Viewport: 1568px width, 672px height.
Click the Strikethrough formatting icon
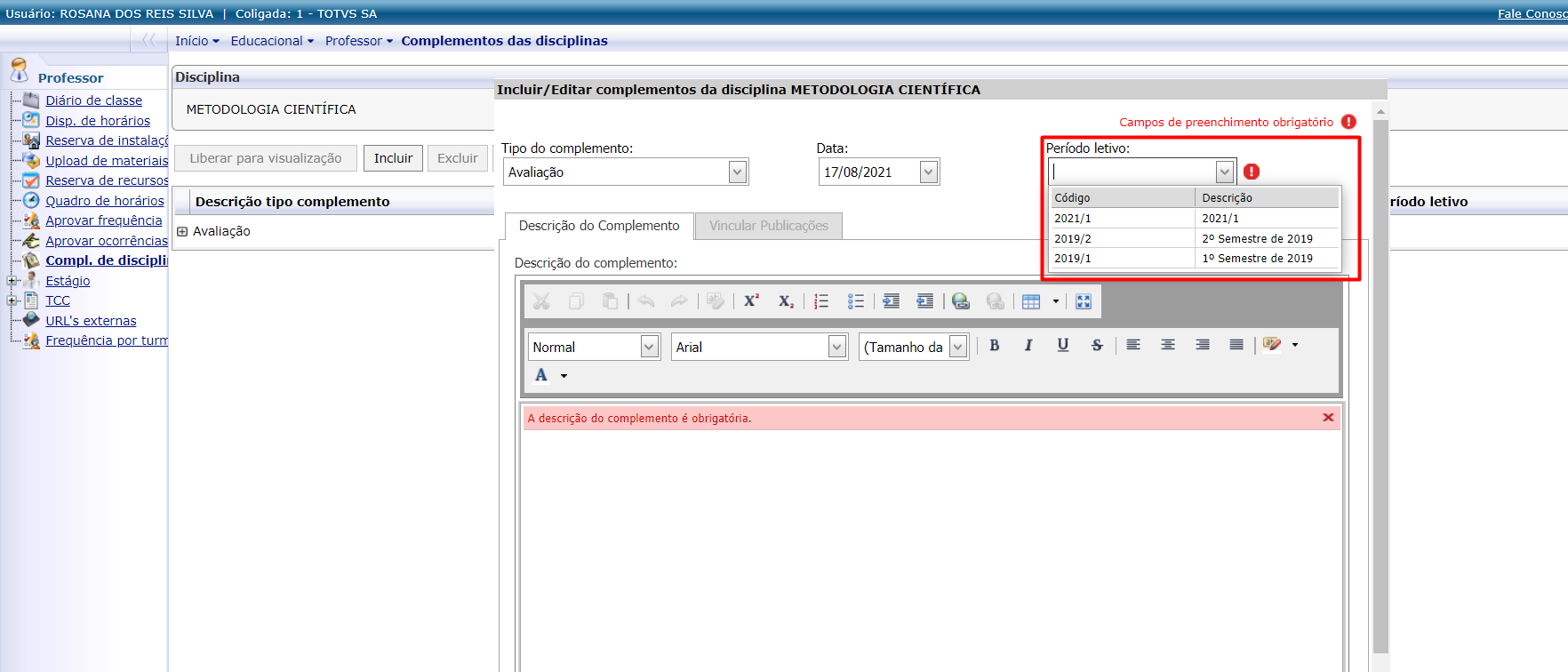point(1097,345)
